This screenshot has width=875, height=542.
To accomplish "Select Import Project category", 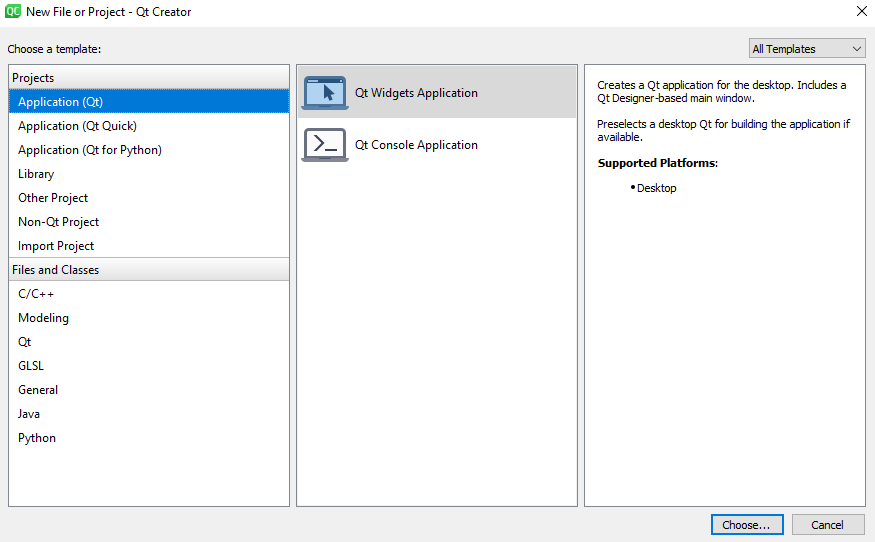I will coord(56,246).
